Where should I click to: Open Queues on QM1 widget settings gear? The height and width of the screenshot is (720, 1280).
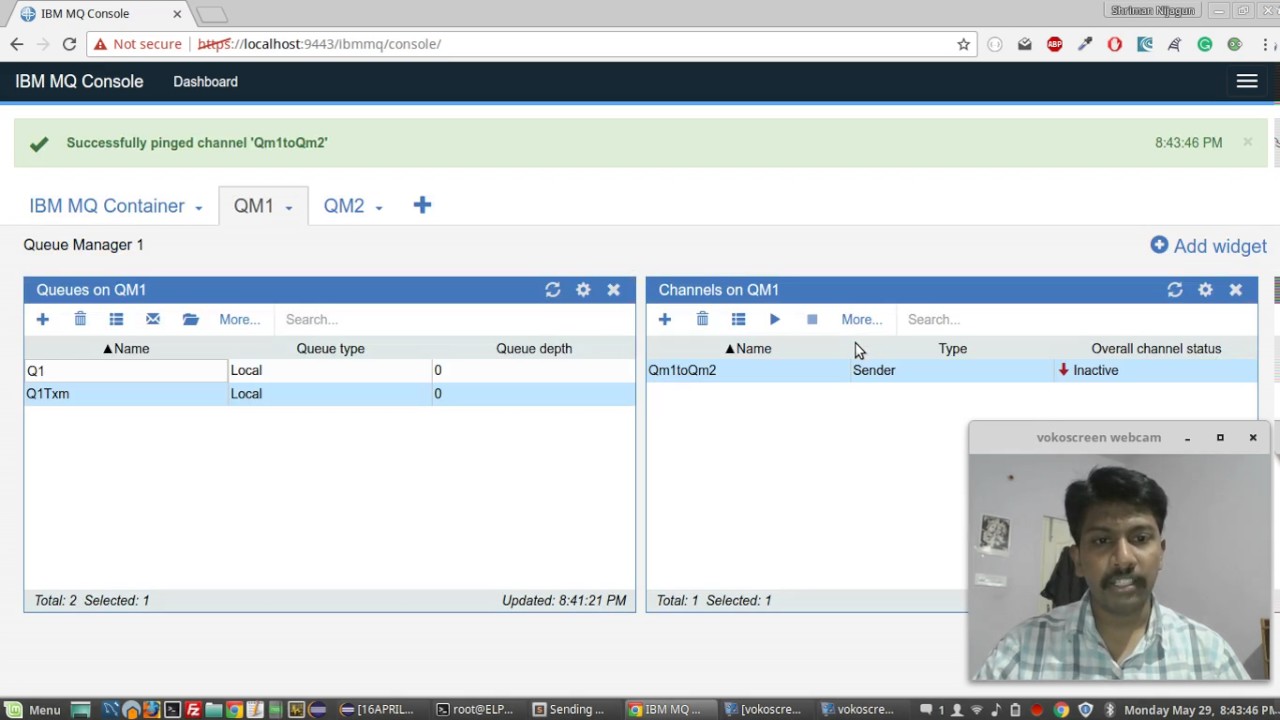click(583, 290)
